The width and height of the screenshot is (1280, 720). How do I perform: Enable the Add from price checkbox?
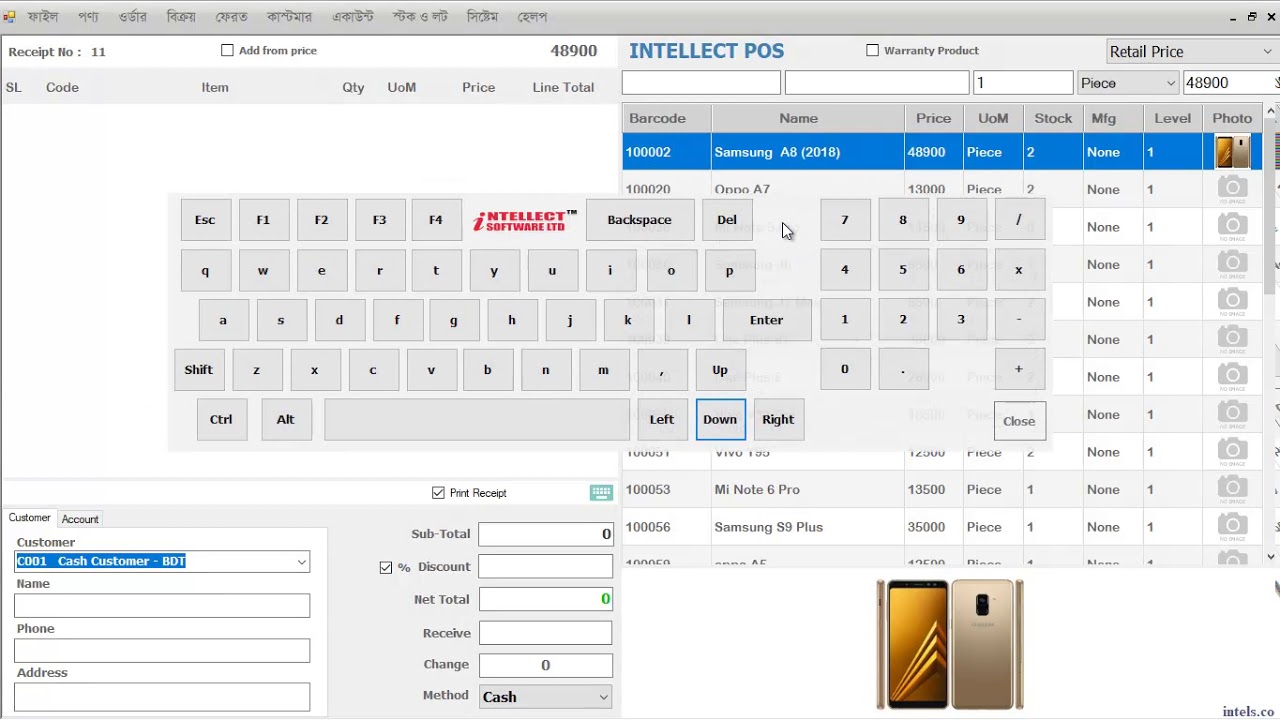(x=227, y=50)
